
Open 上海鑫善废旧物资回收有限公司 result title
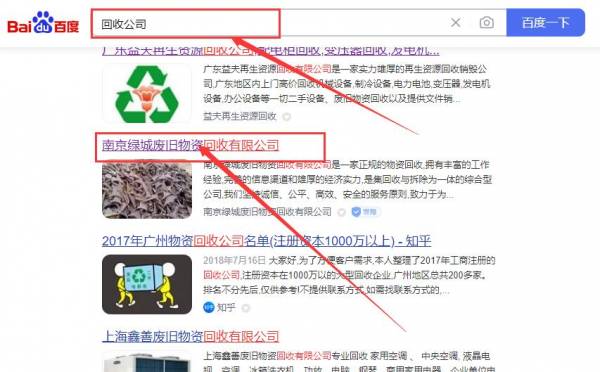(x=191, y=337)
